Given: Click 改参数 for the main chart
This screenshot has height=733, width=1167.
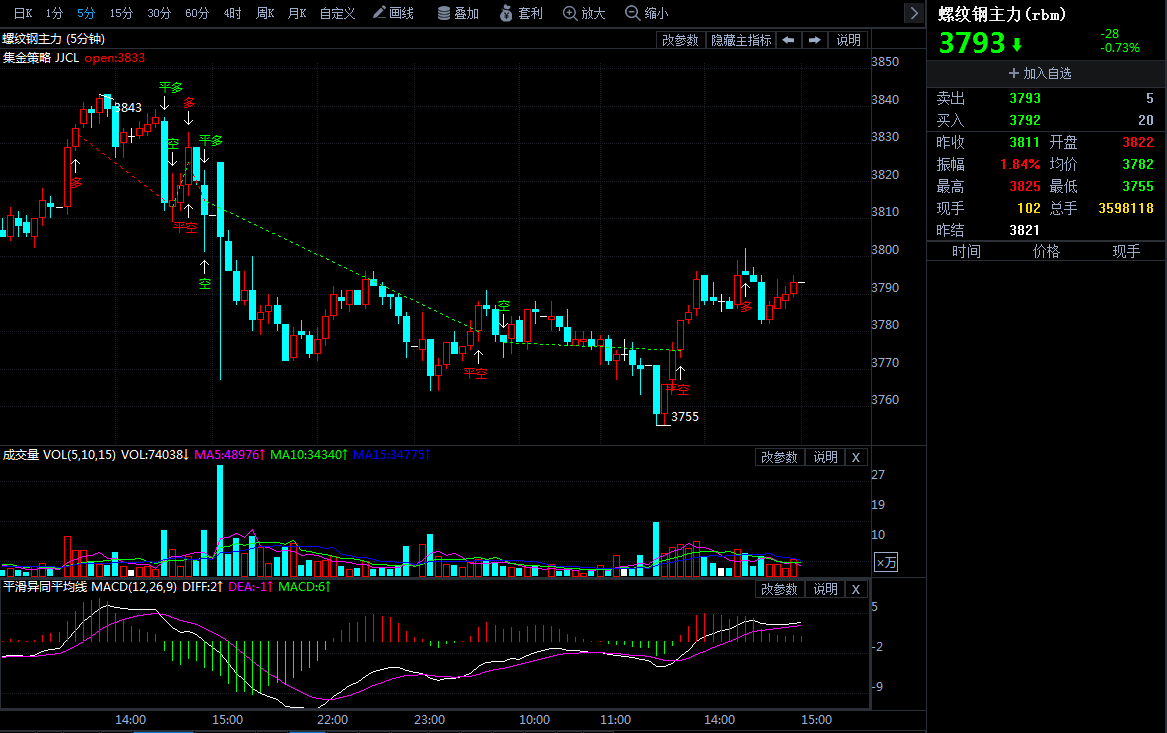Looking at the screenshot, I should (x=680, y=40).
